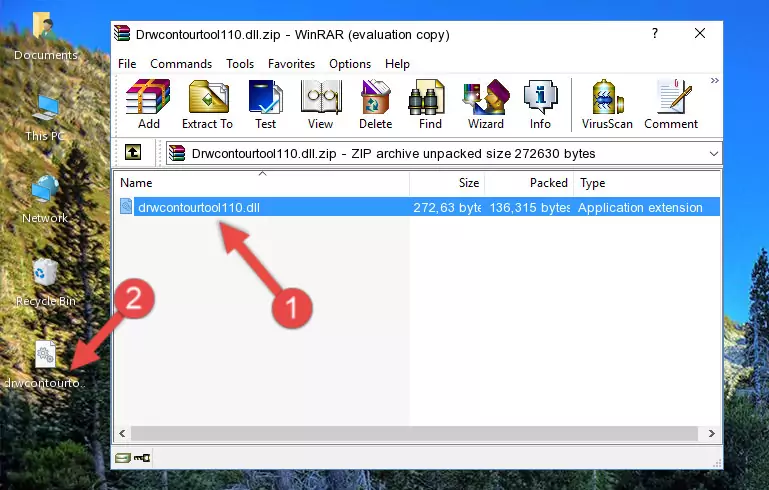This screenshot has width=769, height=490.
Task: Click the scroll left arrow
Action: (x=123, y=434)
